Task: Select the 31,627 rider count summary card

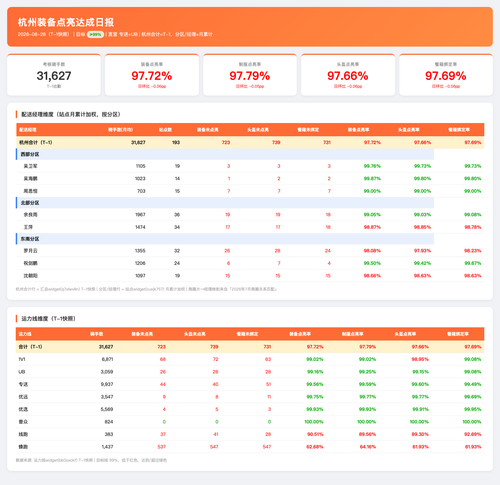Action: point(54,75)
